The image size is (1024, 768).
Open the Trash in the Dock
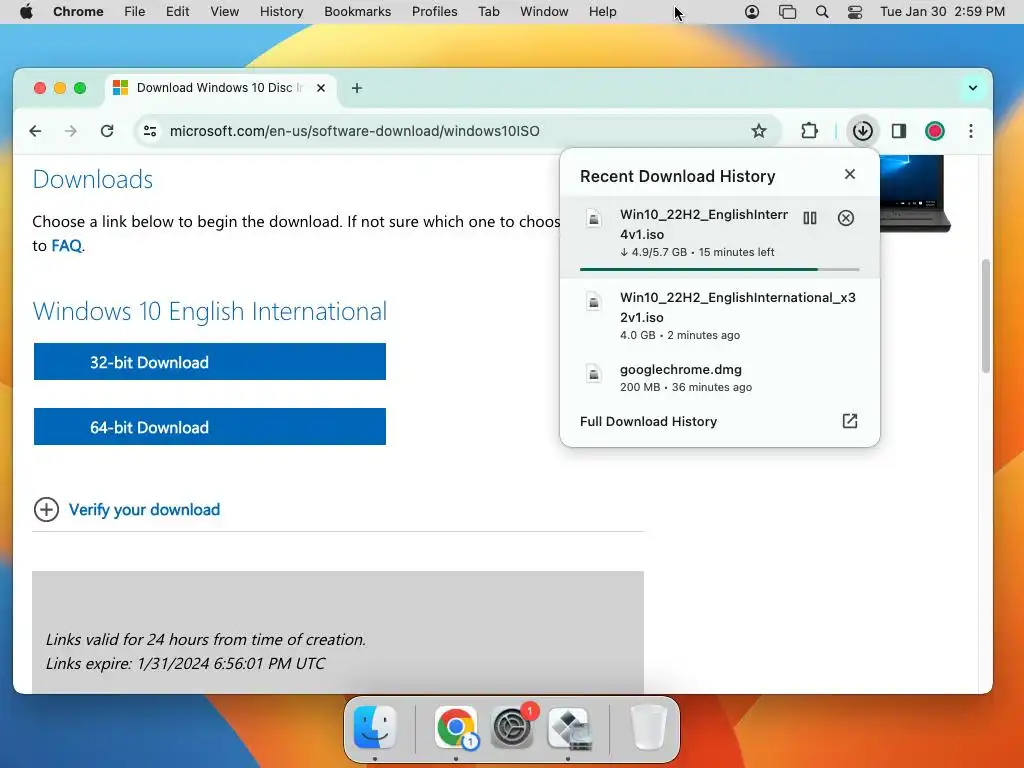click(x=648, y=728)
